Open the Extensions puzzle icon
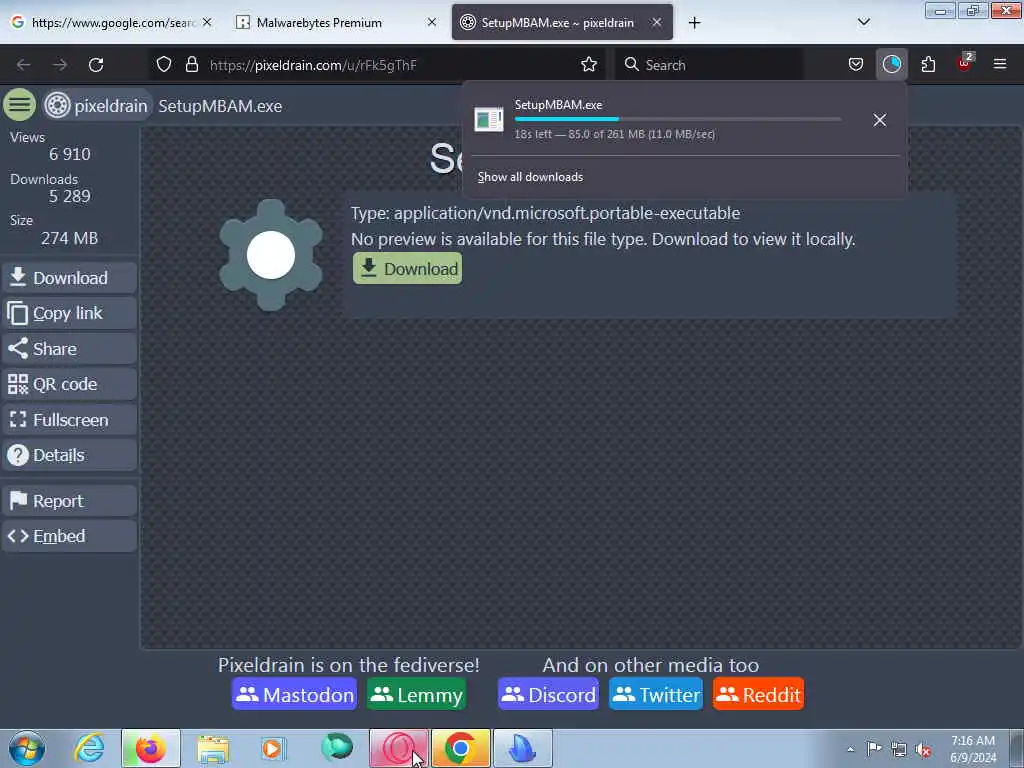 coord(928,64)
